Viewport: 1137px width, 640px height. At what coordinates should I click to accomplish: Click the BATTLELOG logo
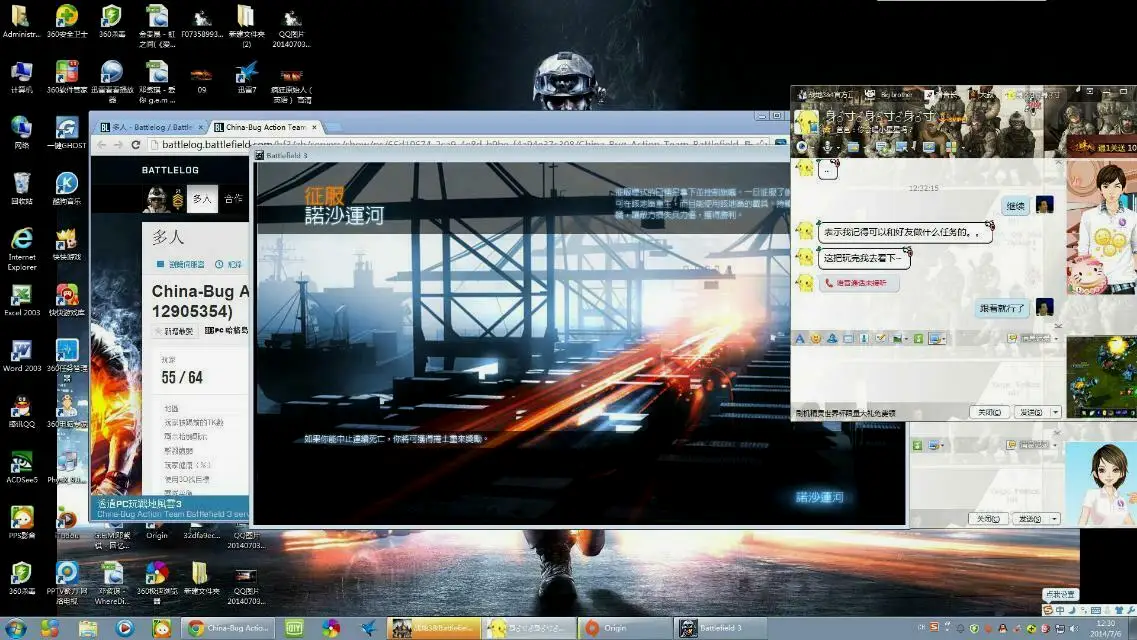tap(170, 170)
